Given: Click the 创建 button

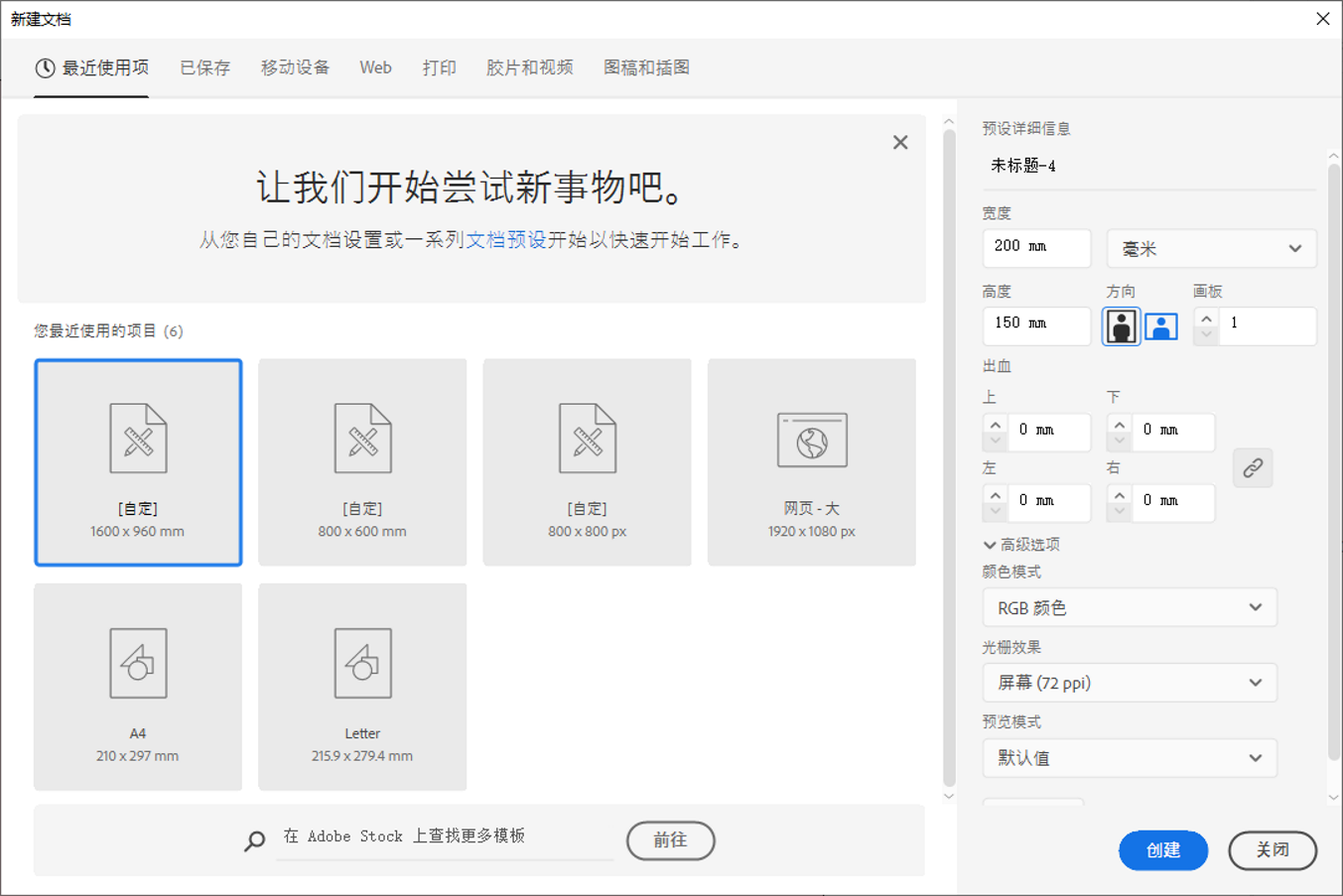Looking at the screenshot, I should [1163, 850].
